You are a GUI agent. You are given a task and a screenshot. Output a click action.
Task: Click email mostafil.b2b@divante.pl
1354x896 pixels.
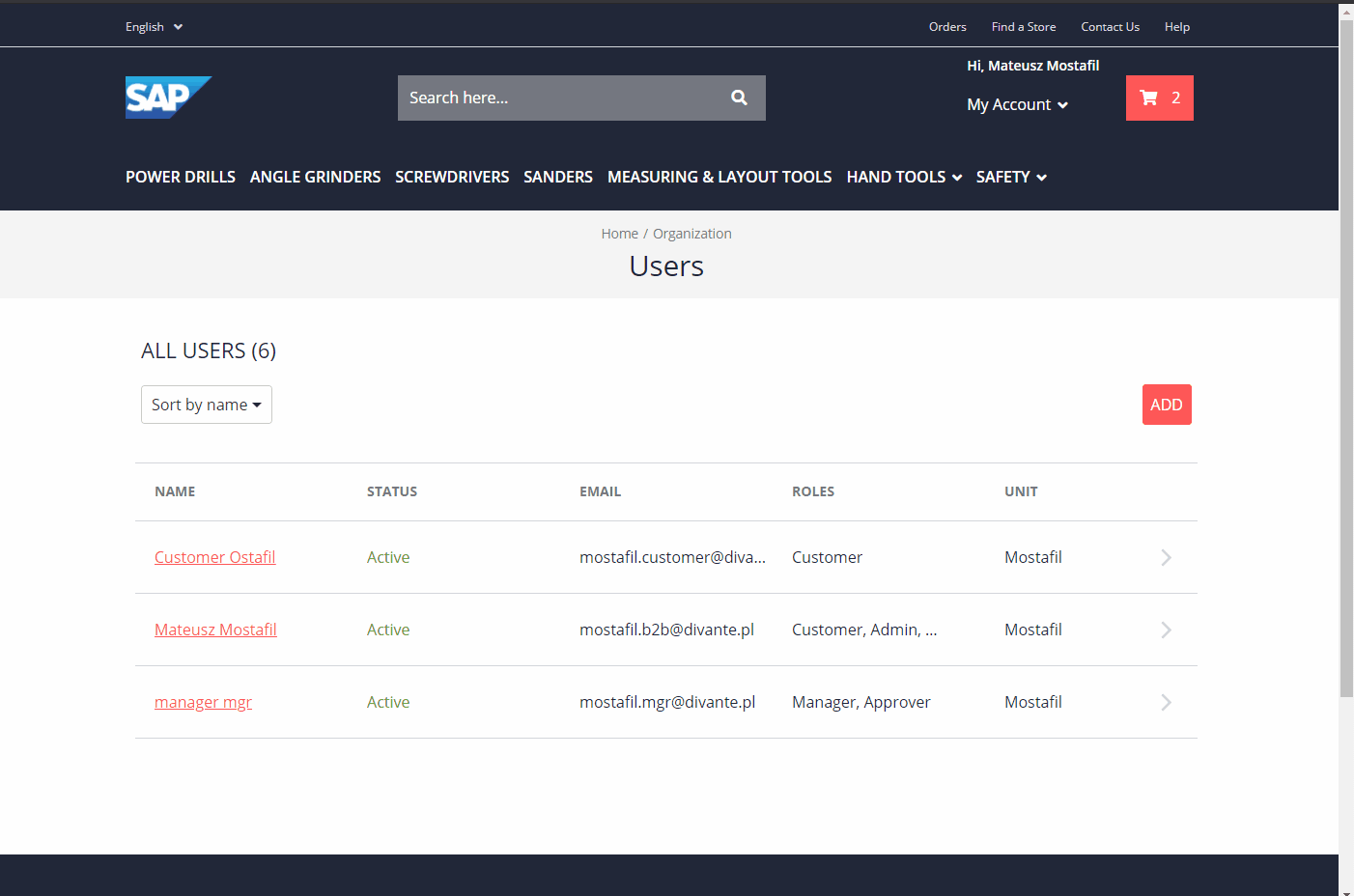[x=666, y=630]
